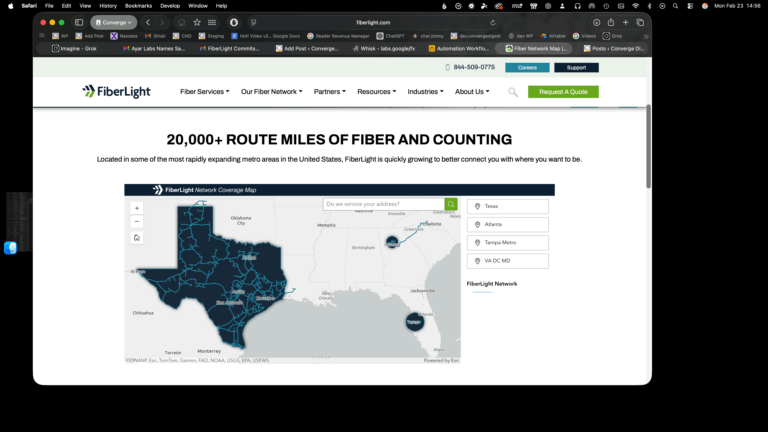The height and width of the screenshot is (432, 768).
Task: Open the ChatGPT bookmark
Action: pyautogui.click(x=390, y=36)
